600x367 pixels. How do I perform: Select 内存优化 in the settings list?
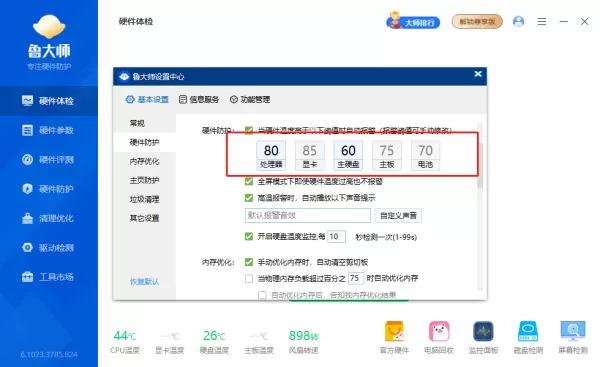point(144,161)
